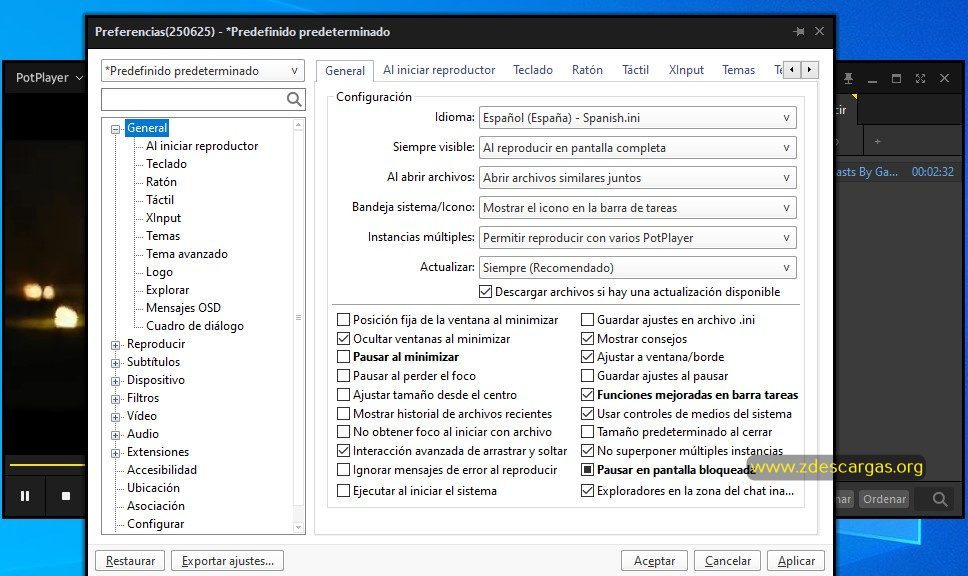Viewport: 968px width, 576px height.
Task: Close the Preferences dialog with X
Action: [819, 31]
